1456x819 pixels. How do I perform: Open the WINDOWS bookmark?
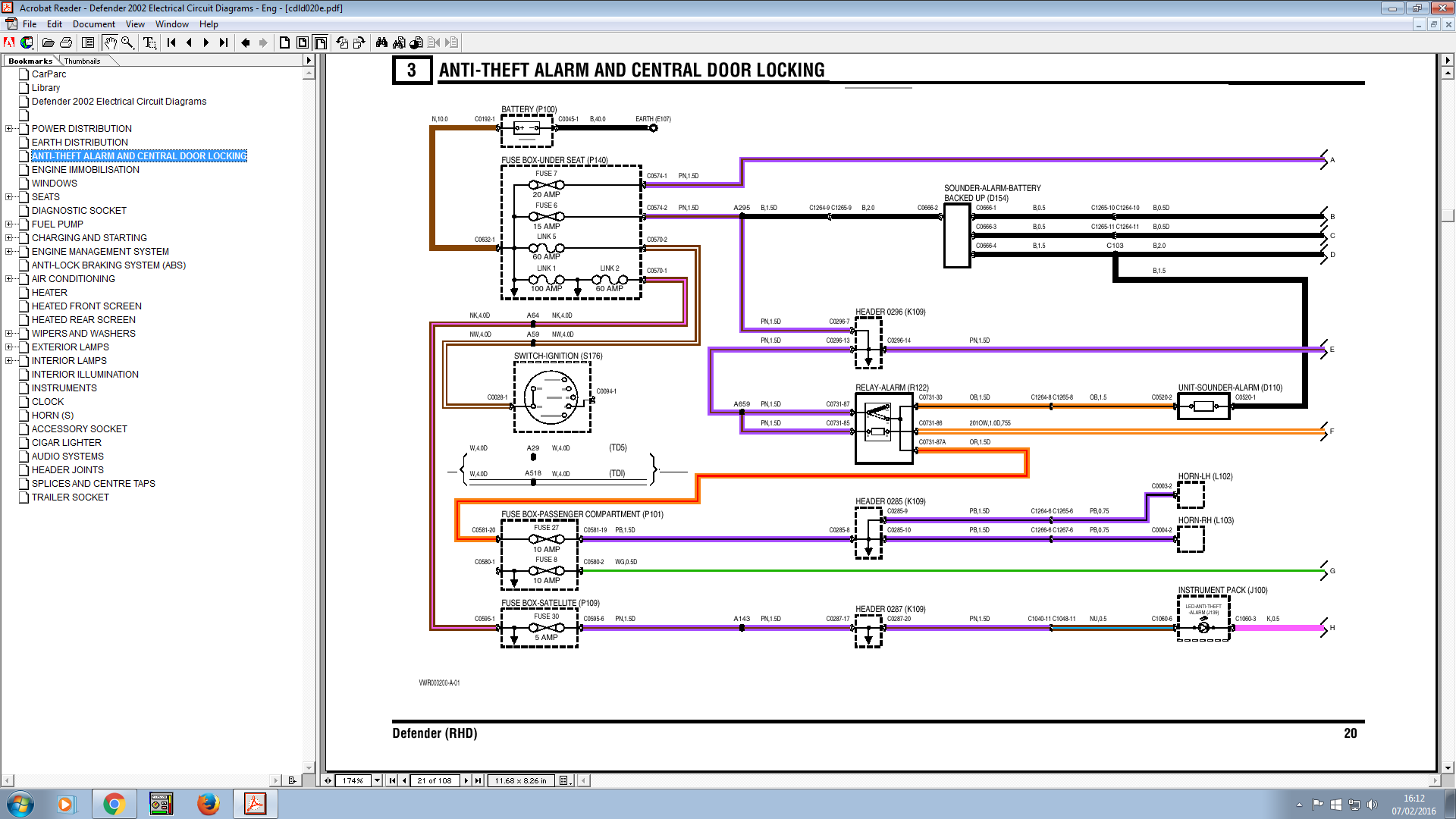(55, 184)
